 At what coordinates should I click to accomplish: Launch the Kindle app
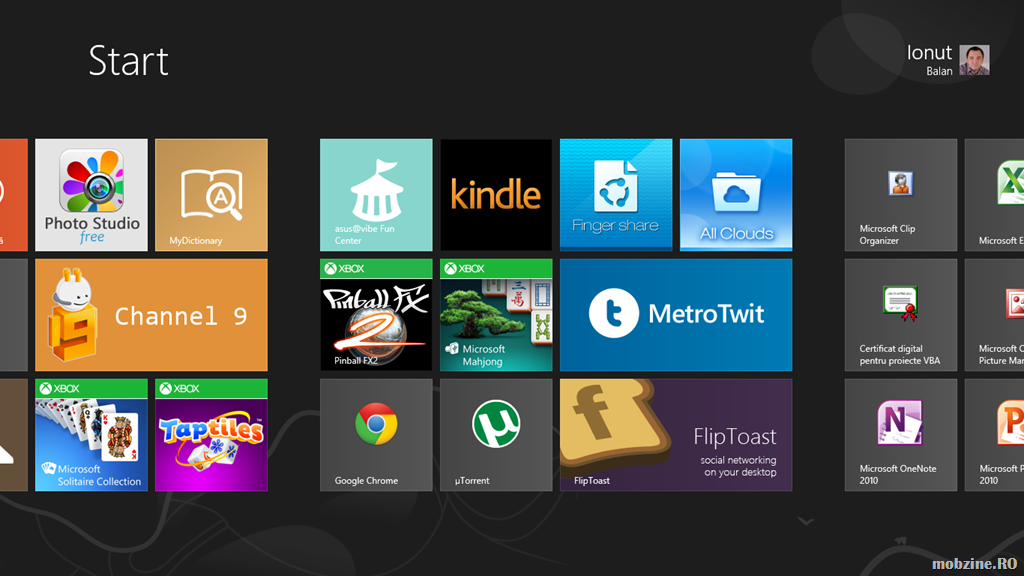tap(496, 195)
